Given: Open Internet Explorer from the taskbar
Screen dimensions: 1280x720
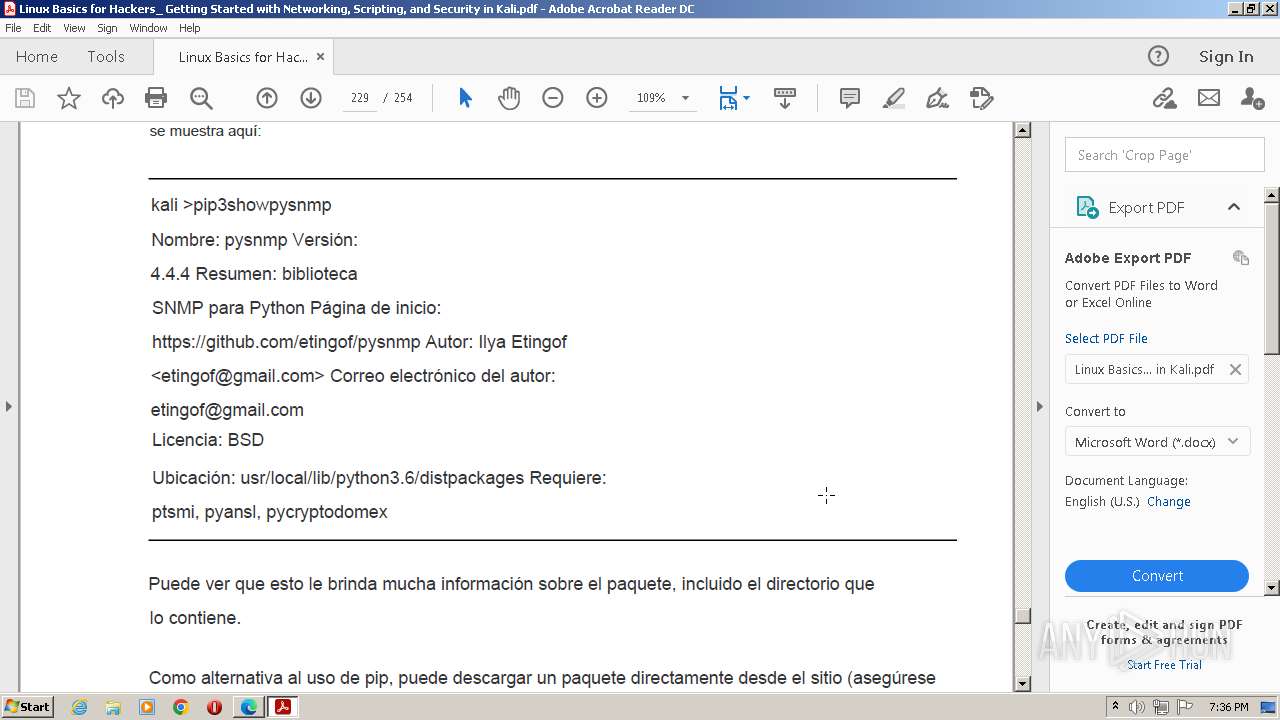Looking at the screenshot, I should [x=79, y=707].
